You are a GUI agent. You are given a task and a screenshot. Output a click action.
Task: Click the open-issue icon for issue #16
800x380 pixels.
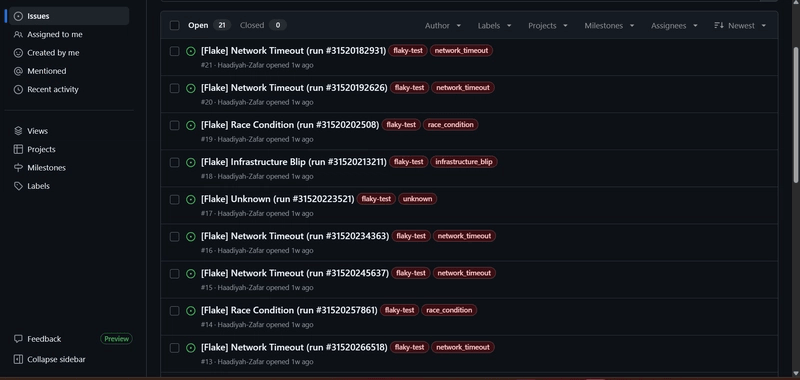click(191, 237)
